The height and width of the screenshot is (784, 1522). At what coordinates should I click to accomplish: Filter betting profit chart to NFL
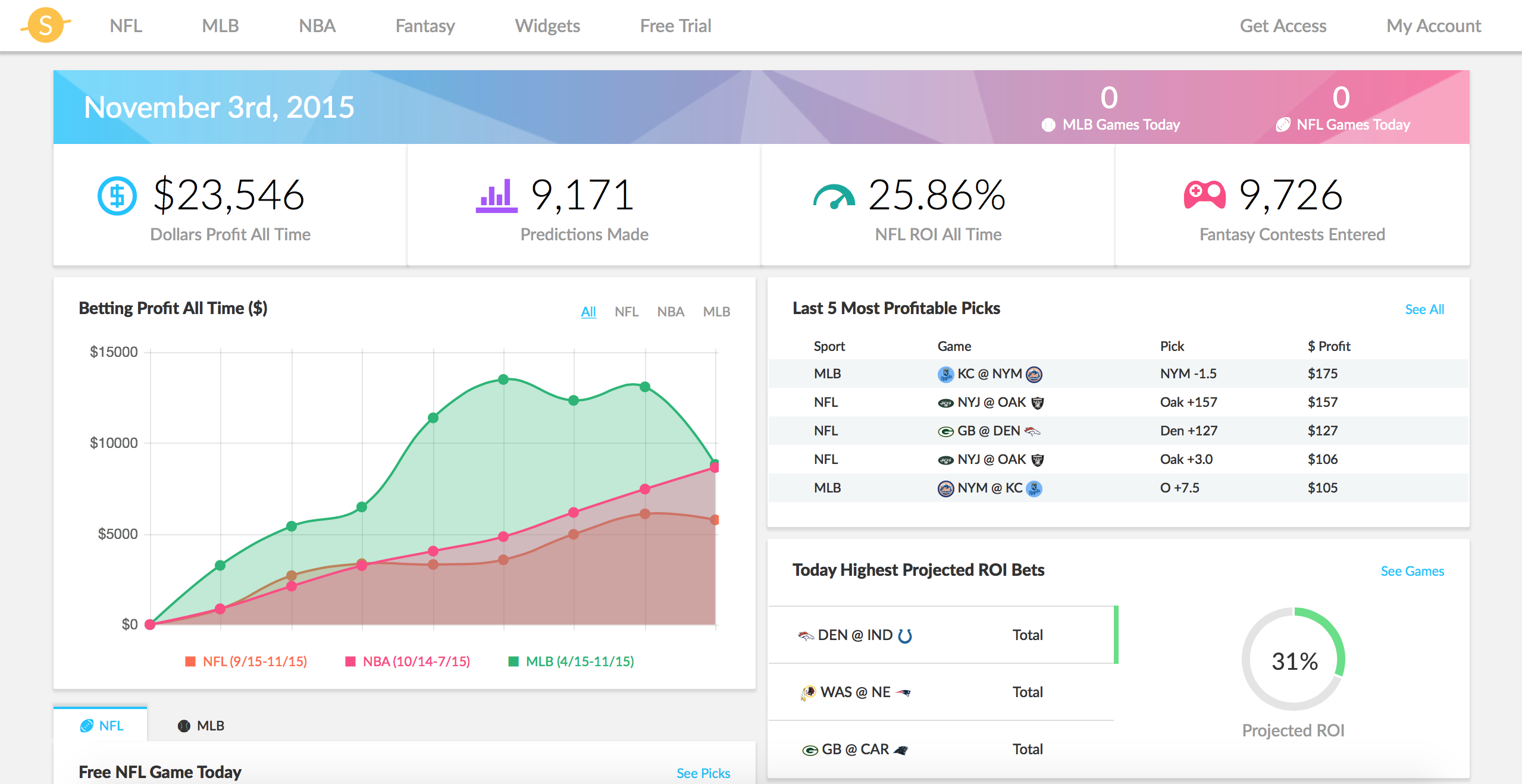(x=626, y=312)
